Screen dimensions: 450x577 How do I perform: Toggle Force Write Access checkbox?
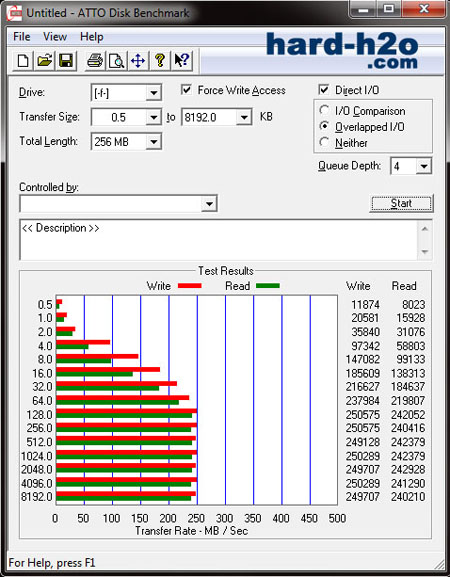(187, 90)
